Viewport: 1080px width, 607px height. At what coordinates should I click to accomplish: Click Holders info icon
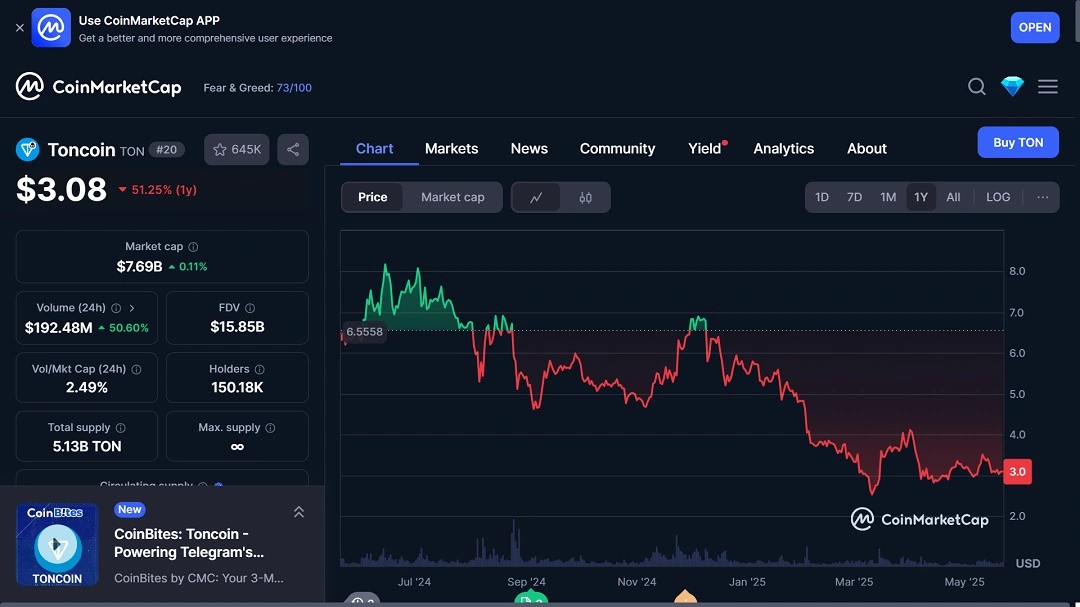260,369
